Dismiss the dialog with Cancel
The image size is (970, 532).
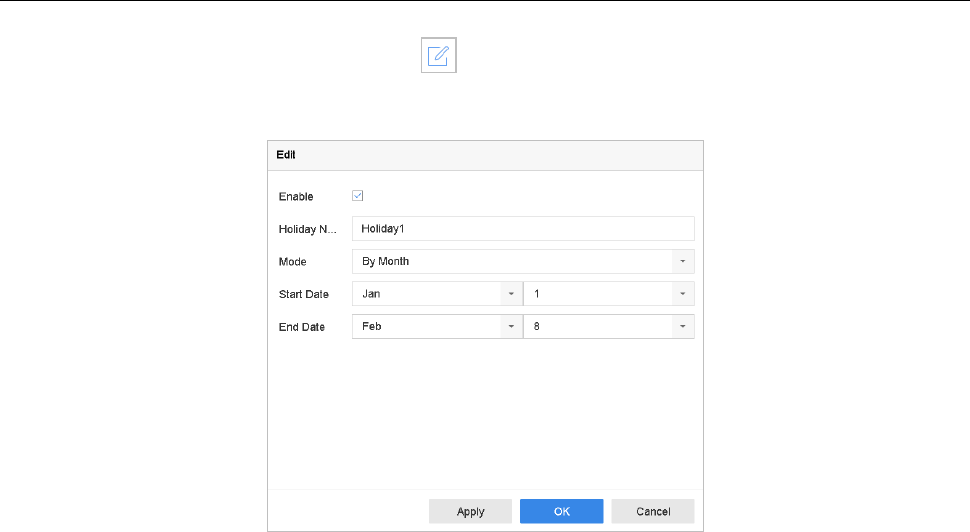[x=653, y=511]
